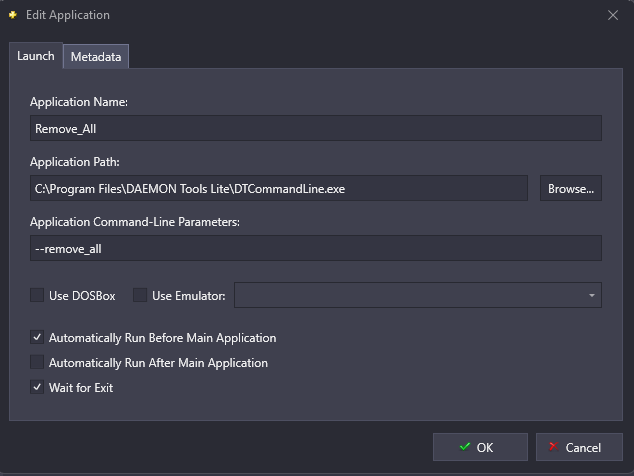Viewport: 634px width, 476px height.
Task: Enable the Use Emulator checkbox
Action: [140, 295]
